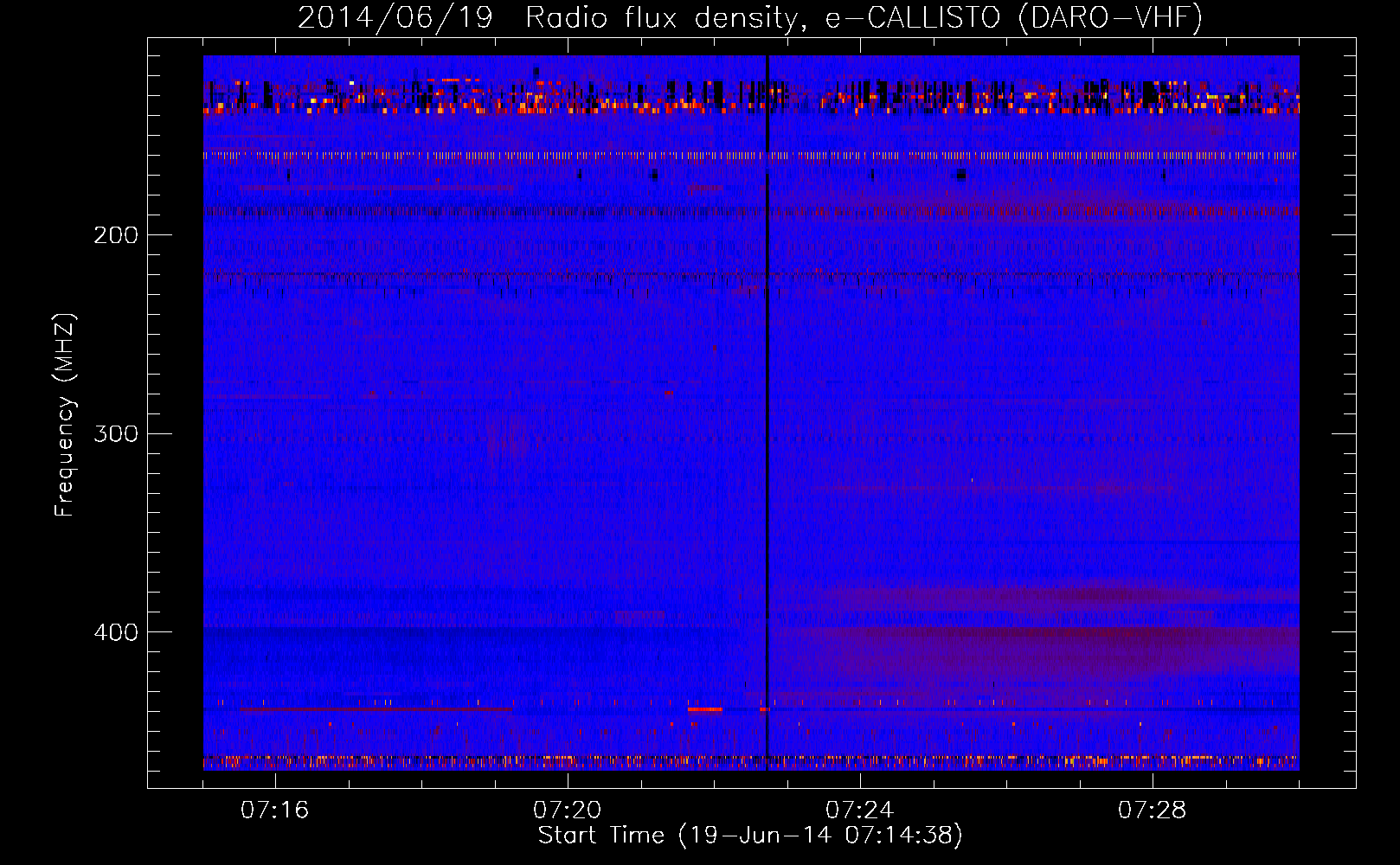The image size is (1400, 865).
Task: Click the '07:20' time tick label
Action: [567, 811]
